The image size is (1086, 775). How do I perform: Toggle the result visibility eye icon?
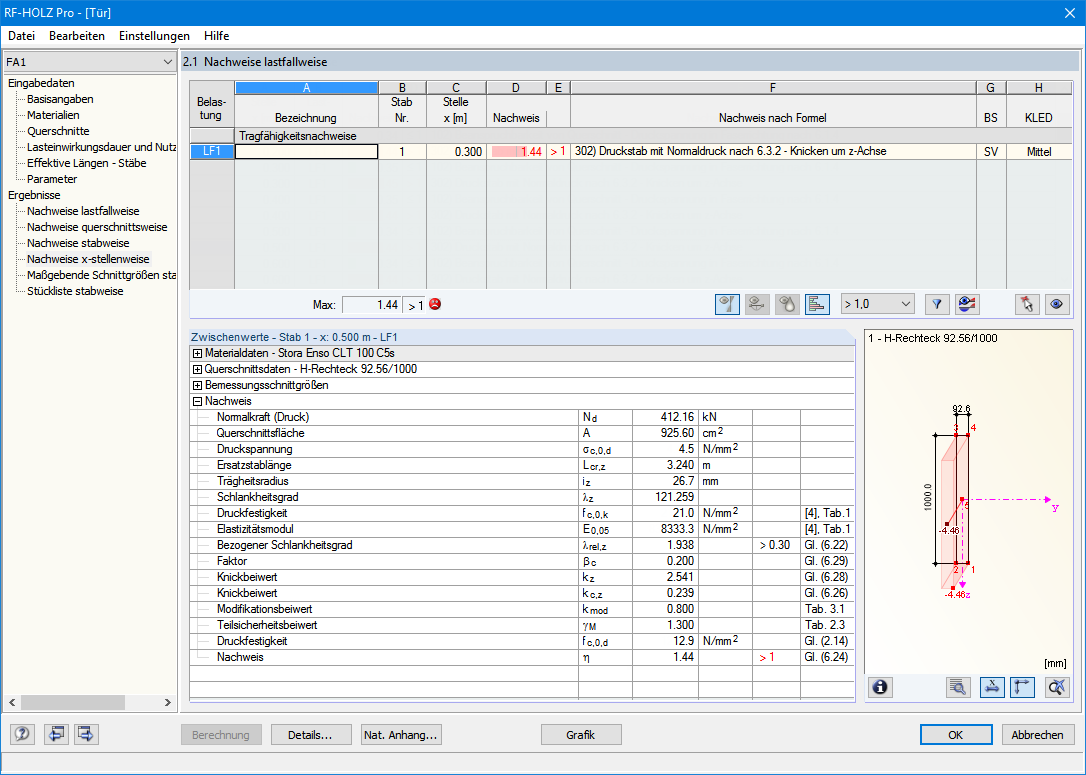[1057, 303]
